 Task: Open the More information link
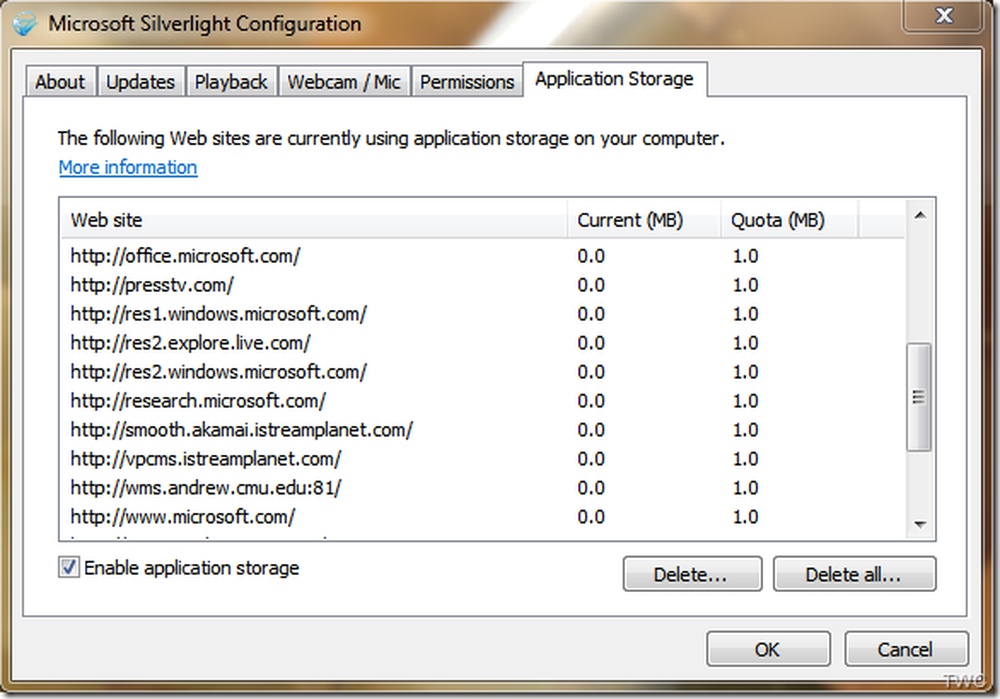click(128, 167)
